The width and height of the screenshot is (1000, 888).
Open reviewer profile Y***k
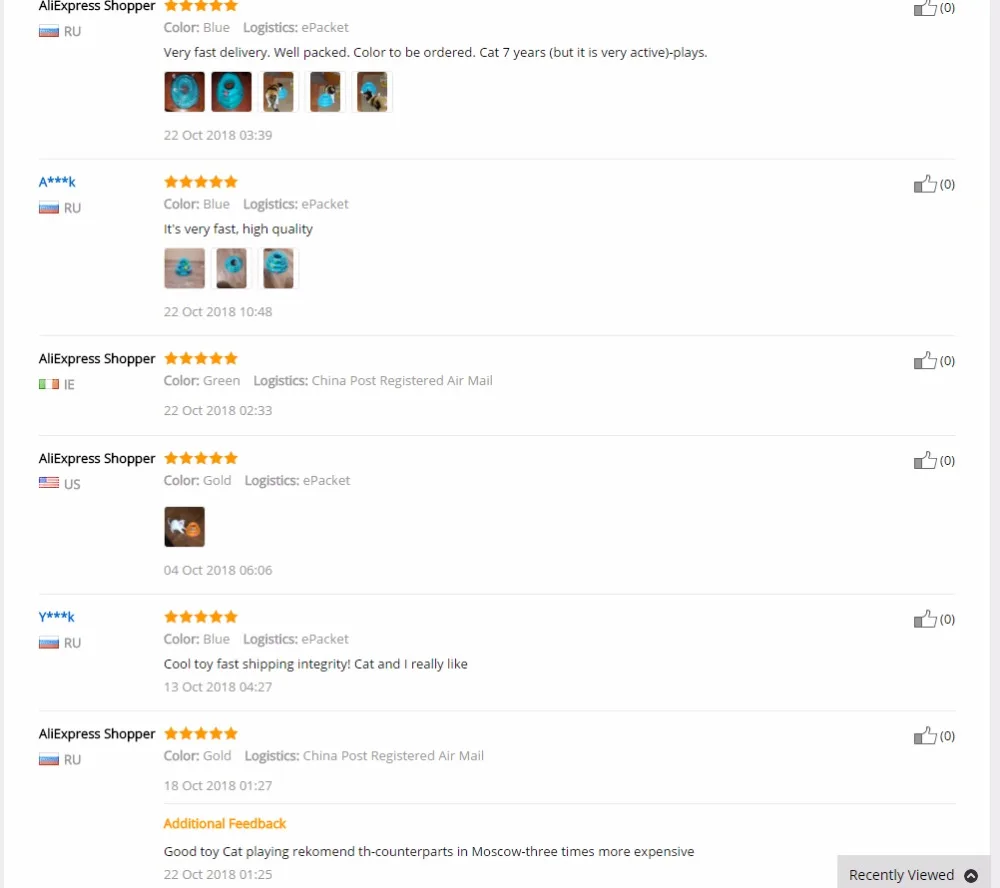coord(56,617)
